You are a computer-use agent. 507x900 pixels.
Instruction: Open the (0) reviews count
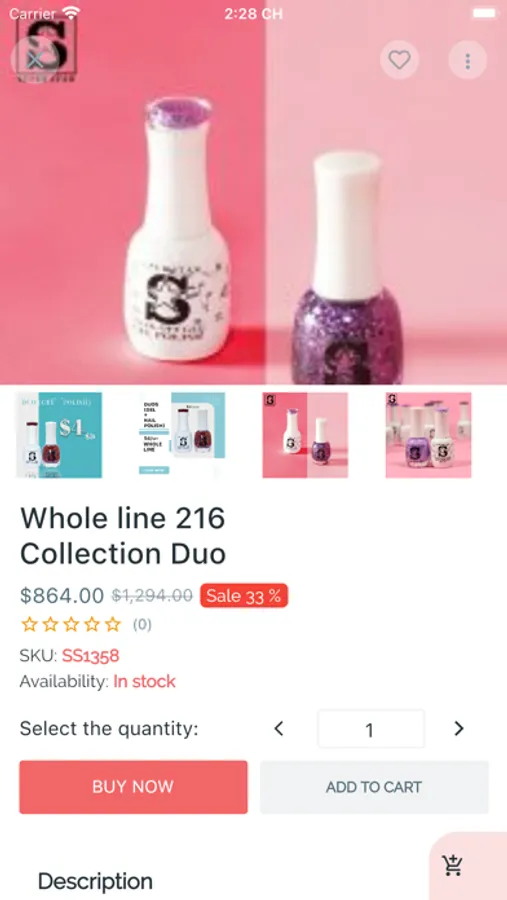click(142, 624)
